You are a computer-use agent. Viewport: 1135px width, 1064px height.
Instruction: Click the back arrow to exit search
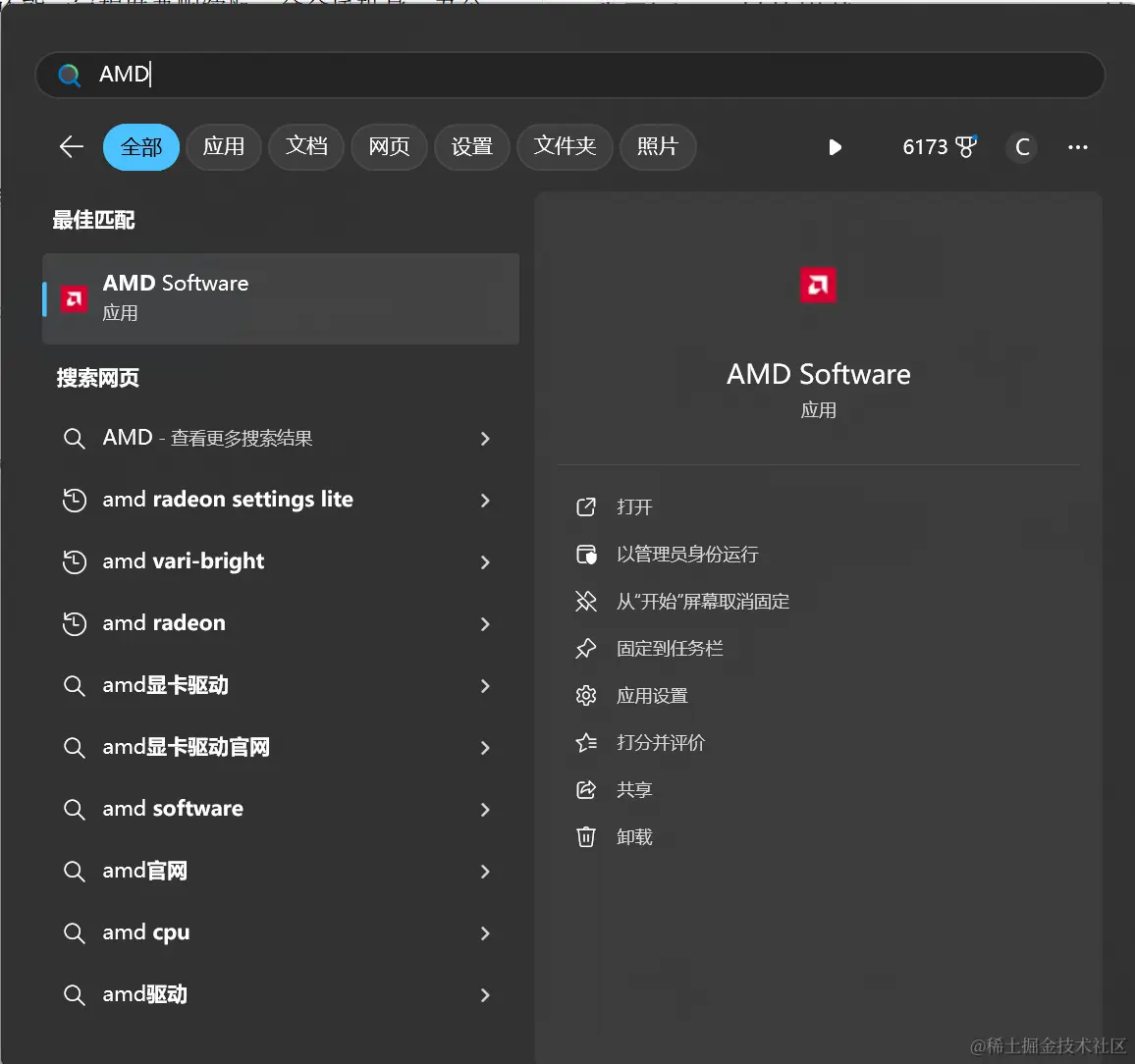70,146
